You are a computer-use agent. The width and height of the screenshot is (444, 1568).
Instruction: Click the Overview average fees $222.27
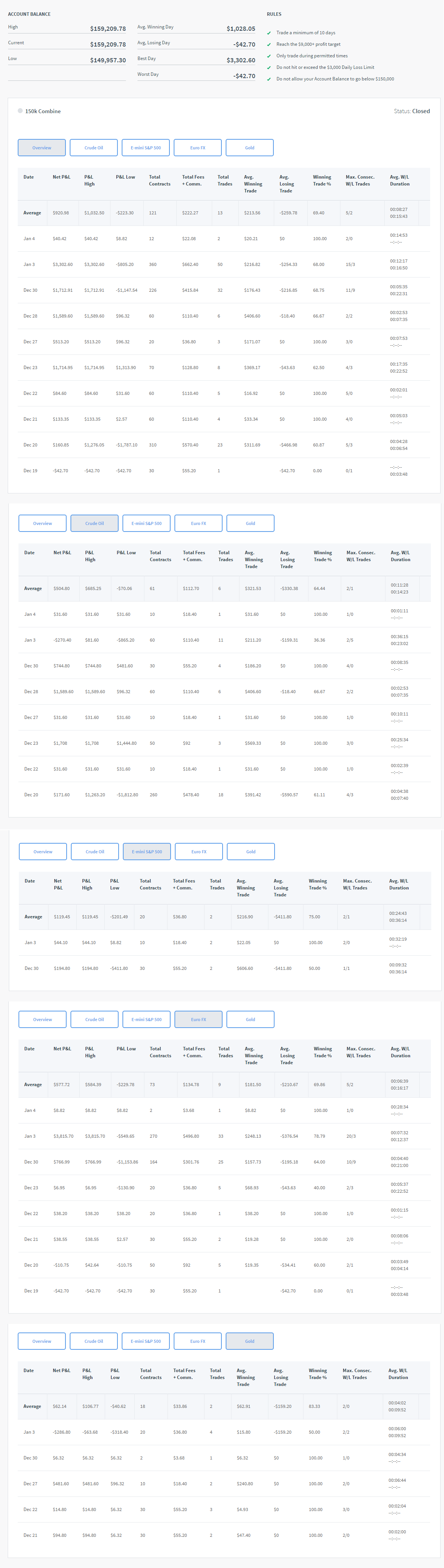point(190,213)
